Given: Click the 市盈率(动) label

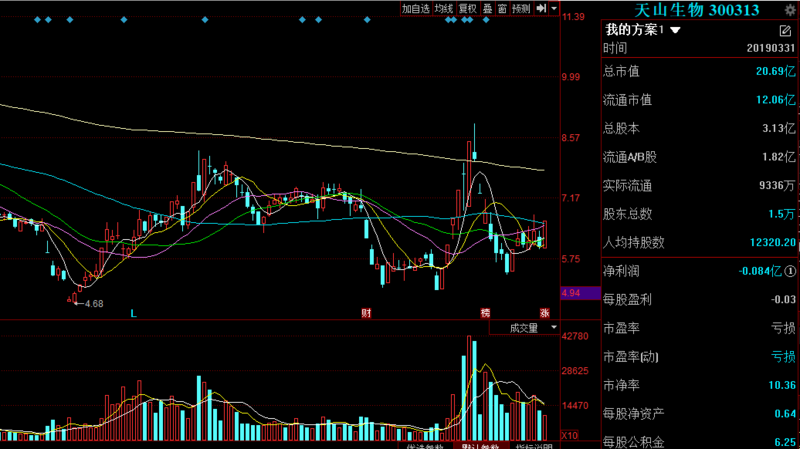Looking at the screenshot, I should click(x=631, y=357).
